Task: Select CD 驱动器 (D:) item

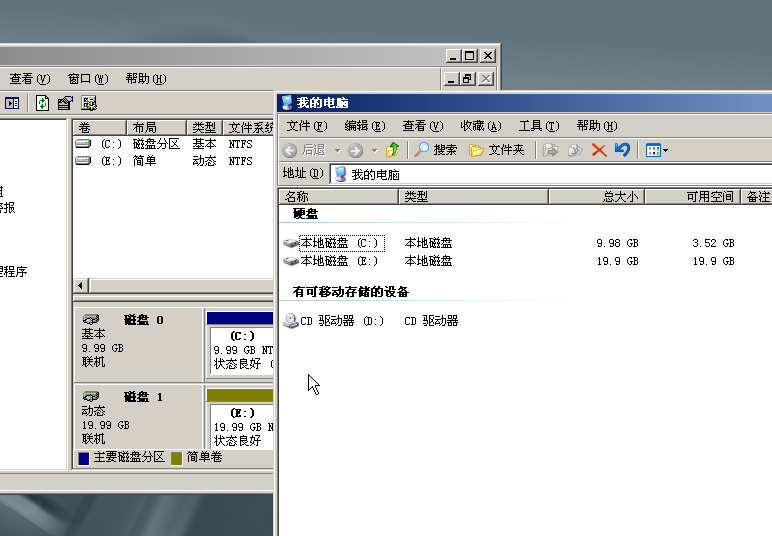Action: click(x=333, y=321)
